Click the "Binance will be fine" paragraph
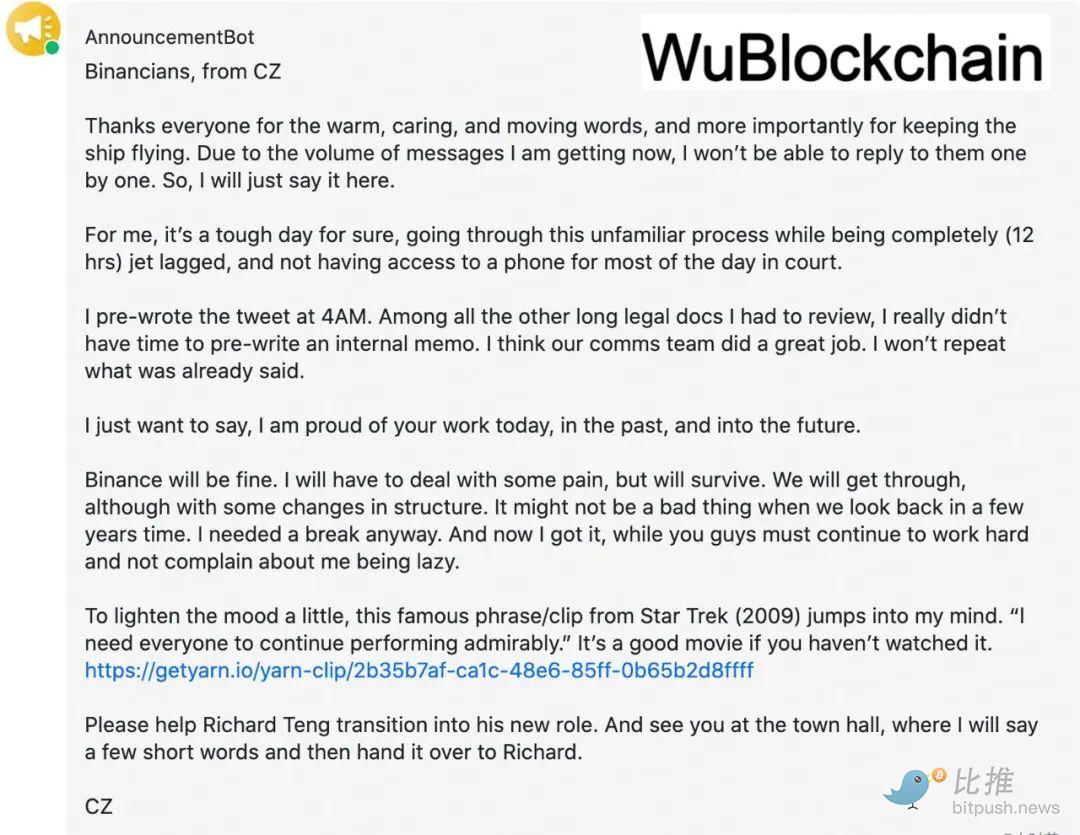The height and width of the screenshot is (835, 1080). pyautogui.click(x=555, y=520)
